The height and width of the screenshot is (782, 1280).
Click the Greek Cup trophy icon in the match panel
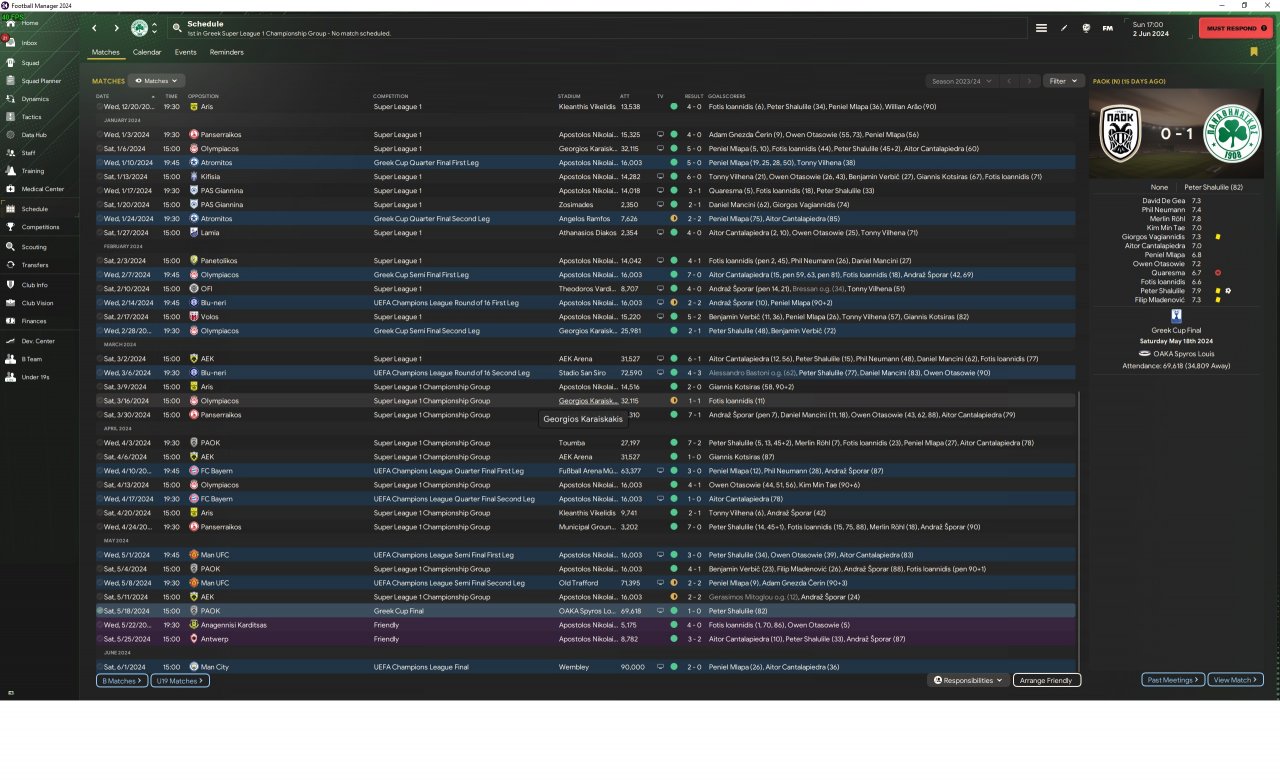pyautogui.click(x=1175, y=316)
